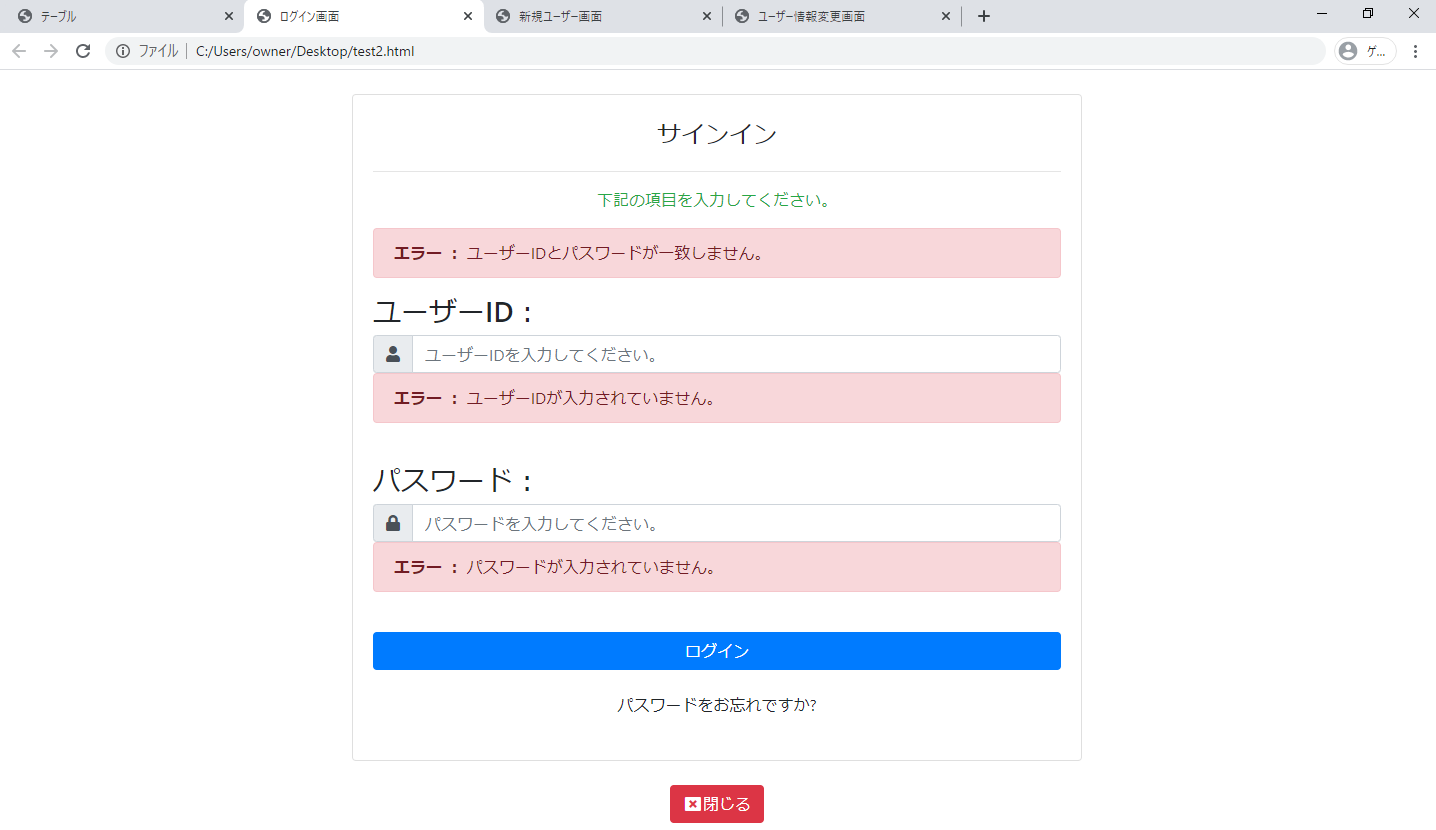Open the ユーザー情報変更画面 tab
The height and width of the screenshot is (830, 1436).
click(x=842, y=16)
